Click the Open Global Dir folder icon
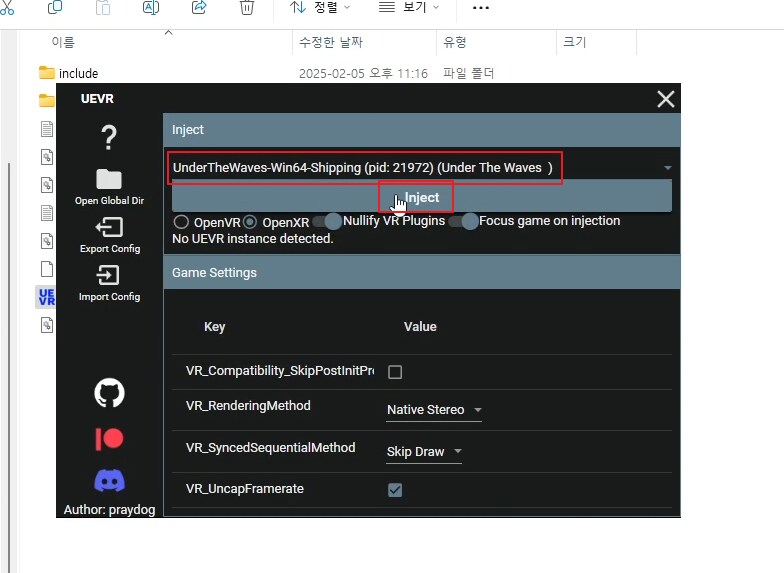Viewport: 784px width, 573px height. tap(109, 179)
